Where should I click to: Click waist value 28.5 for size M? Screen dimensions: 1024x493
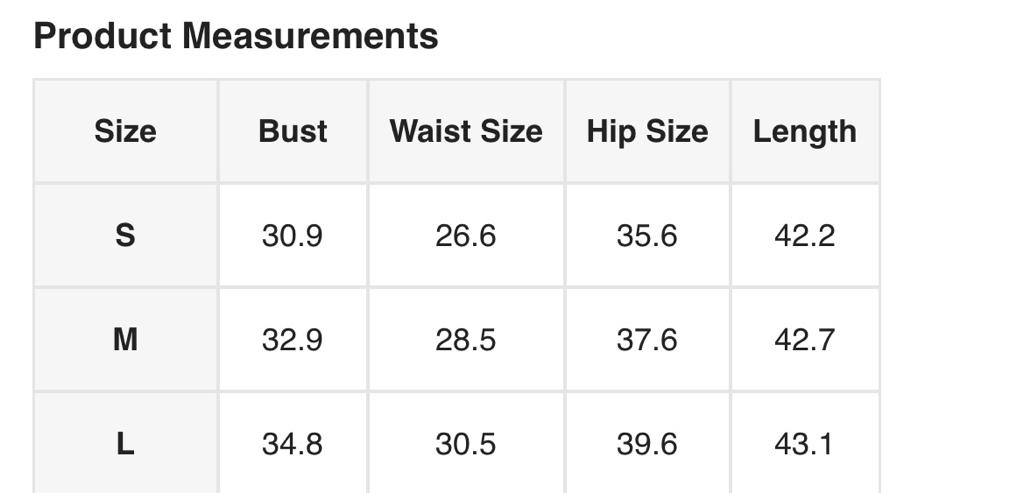pyautogui.click(x=466, y=340)
